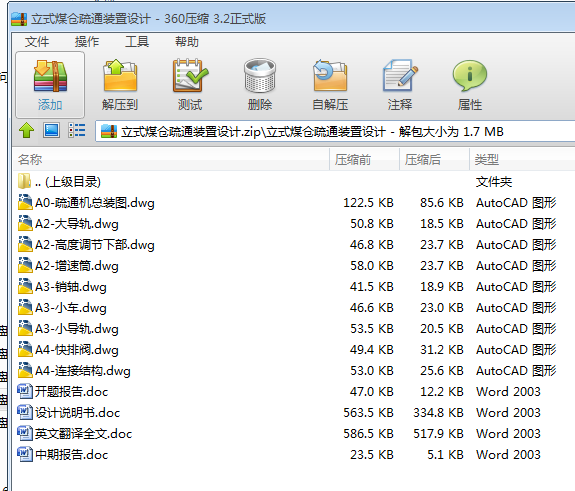Select file name A3-销轴.dwg
Screen dimensions: 575x491
coord(71,287)
